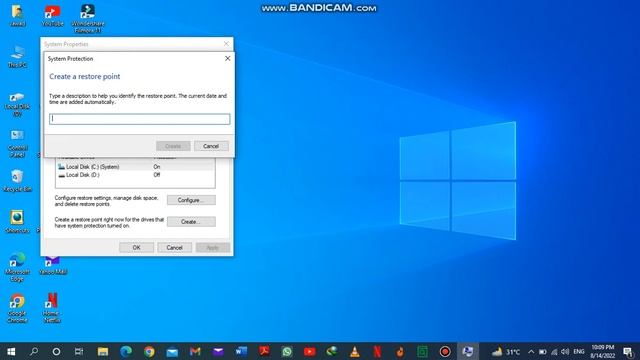This screenshot has height=360, width=640.
Task: Open the Windows Start menu
Action: click(x=11, y=351)
